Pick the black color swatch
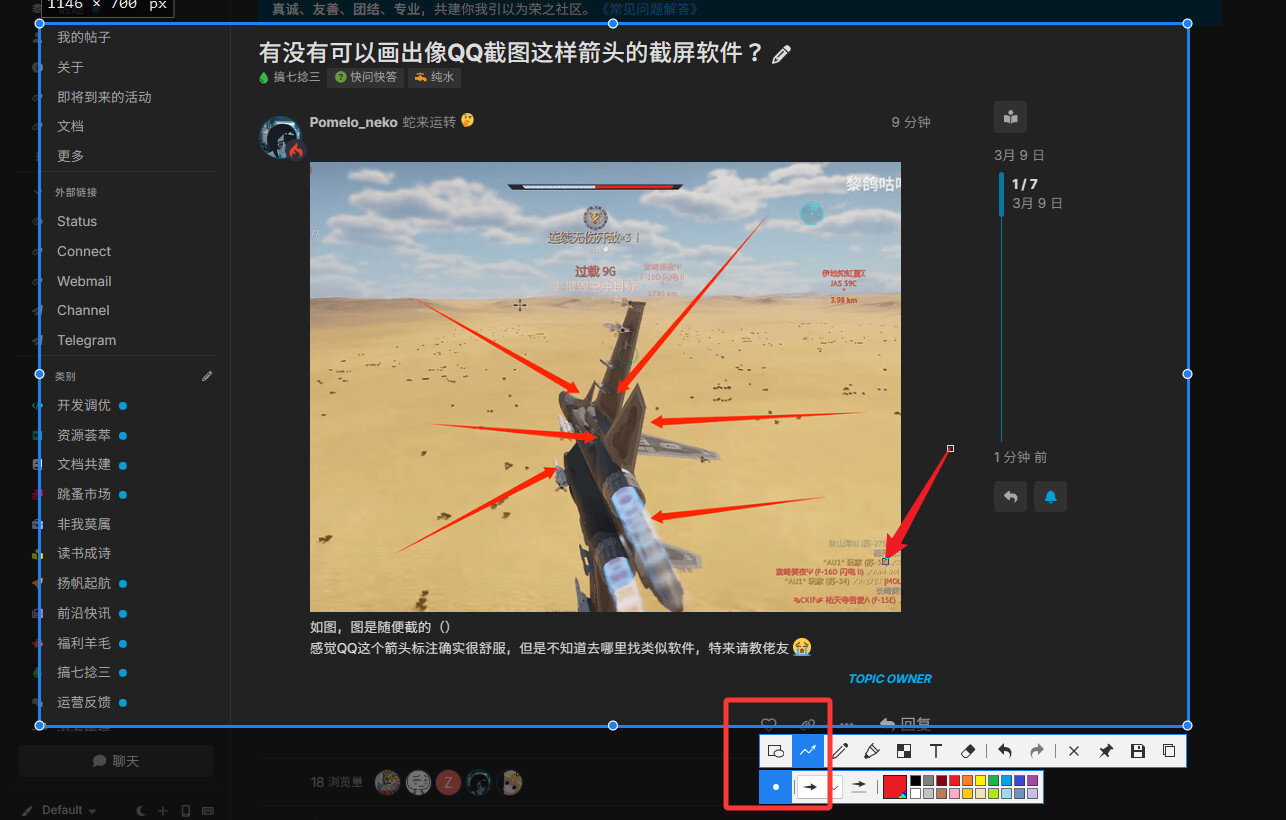1286x820 pixels. [x=915, y=780]
